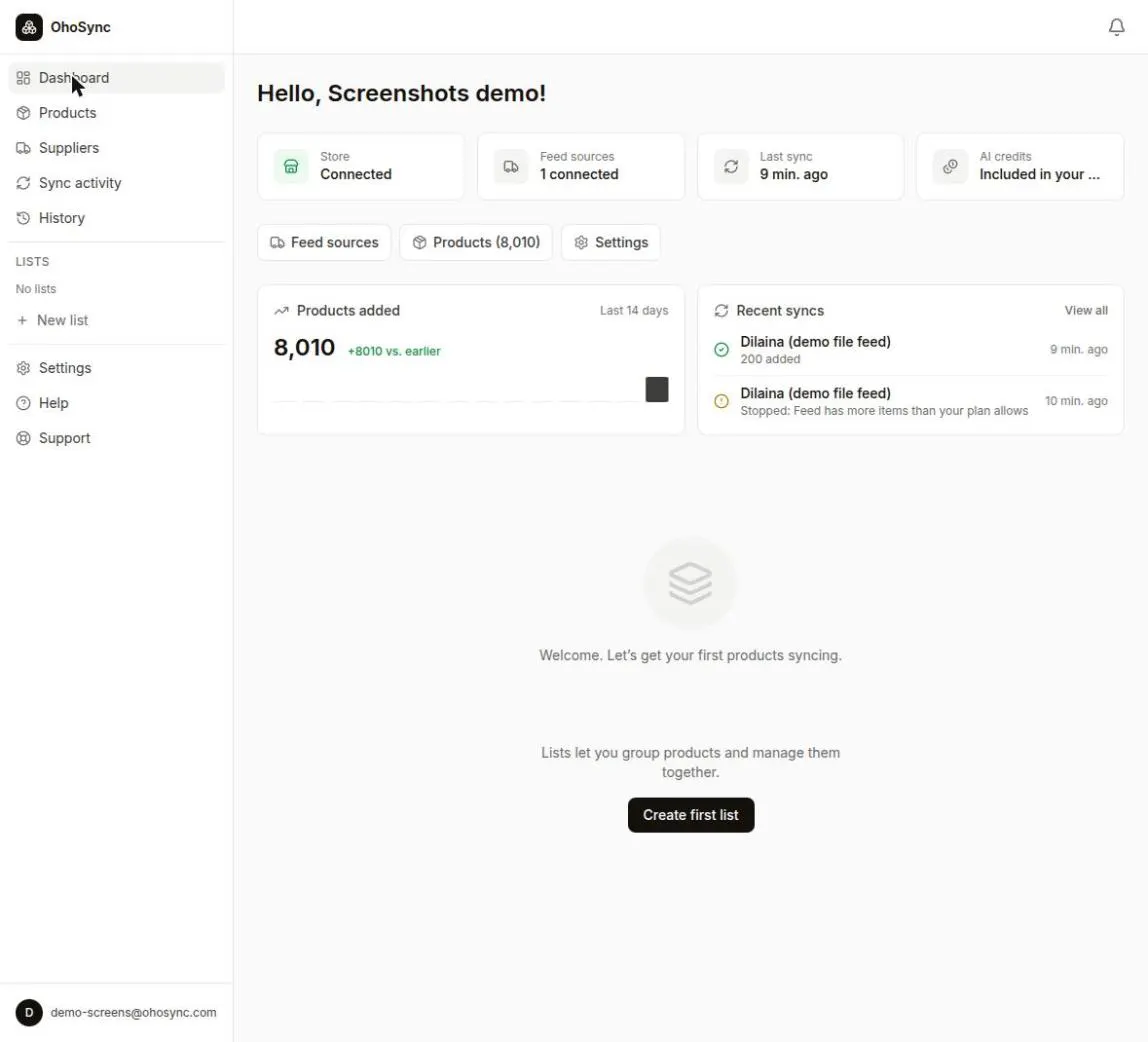Click Create first list button
Image resolution: width=1148 pixels, height=1042 pixels.
[690, 815]
